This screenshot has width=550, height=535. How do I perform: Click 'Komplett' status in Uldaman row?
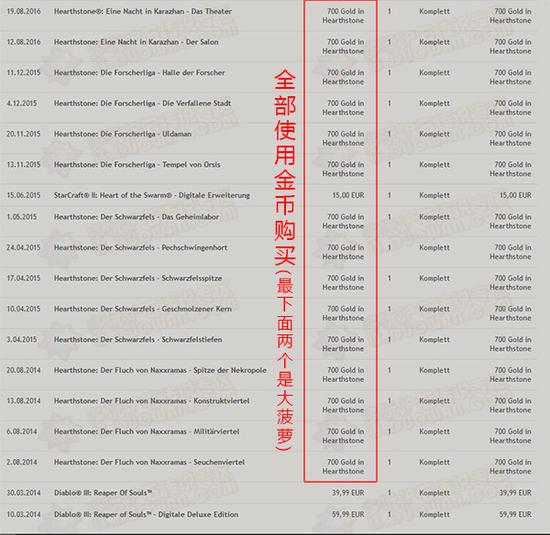(x=434, y=134)
